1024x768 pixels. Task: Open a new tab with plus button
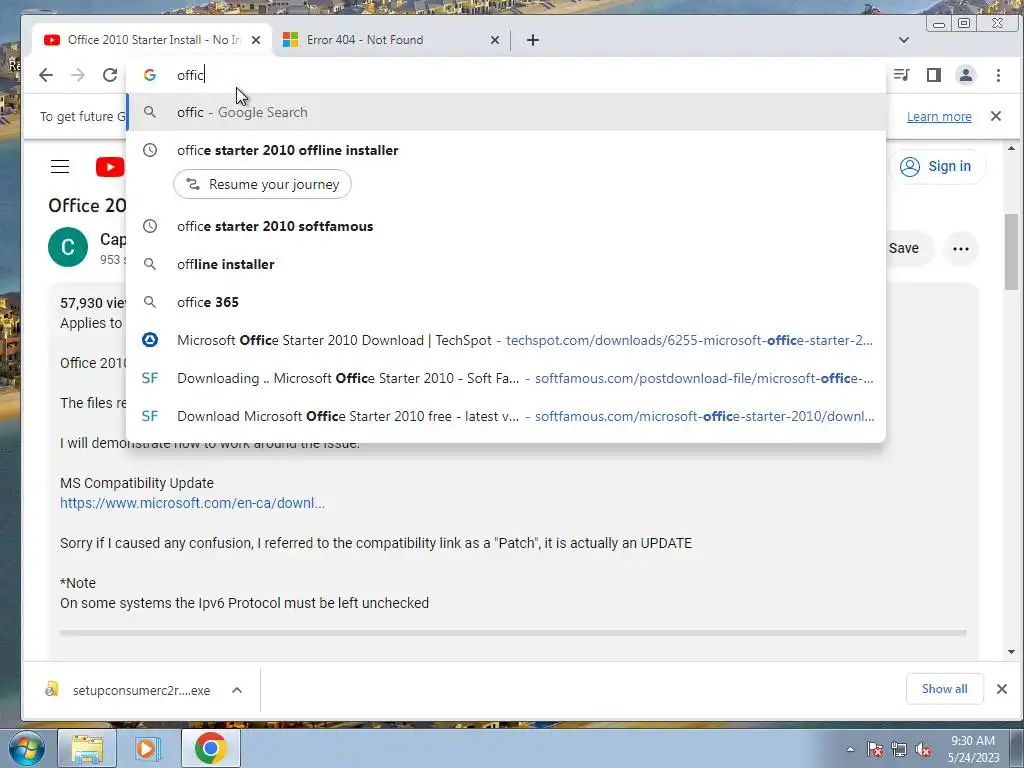[533, 40]
